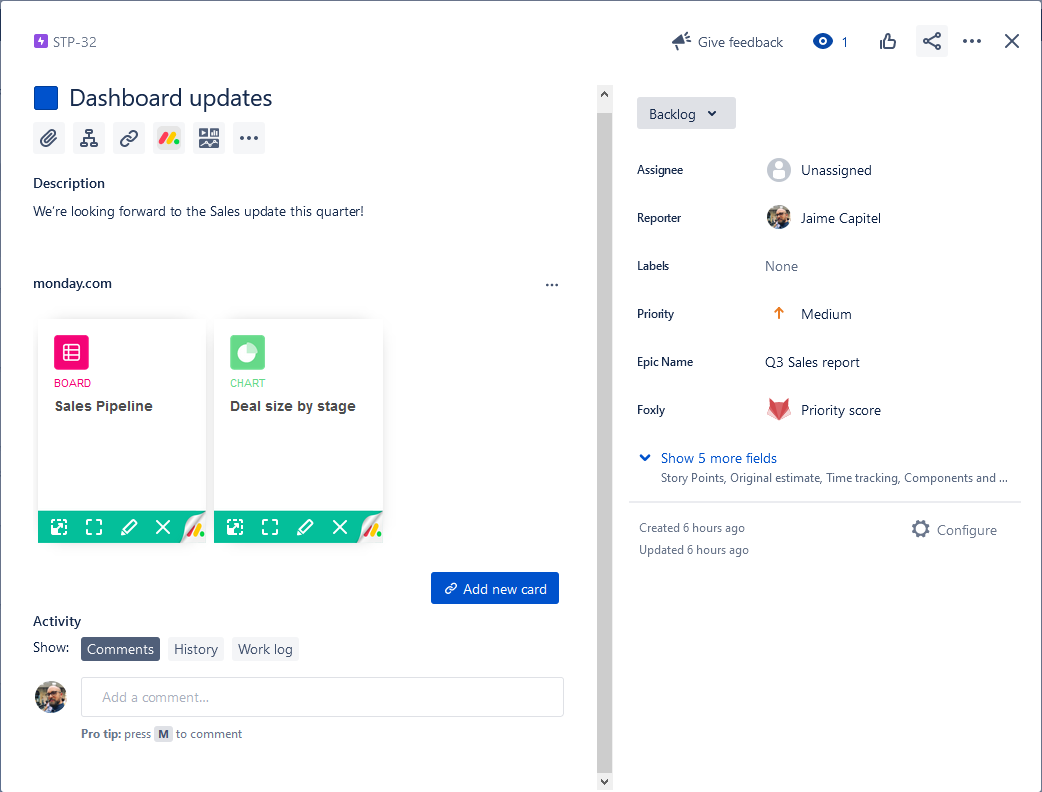The height and width of the screenshot is (792, 1042).
Task: Expand Show 5 more fields
Action: (718, 458)
